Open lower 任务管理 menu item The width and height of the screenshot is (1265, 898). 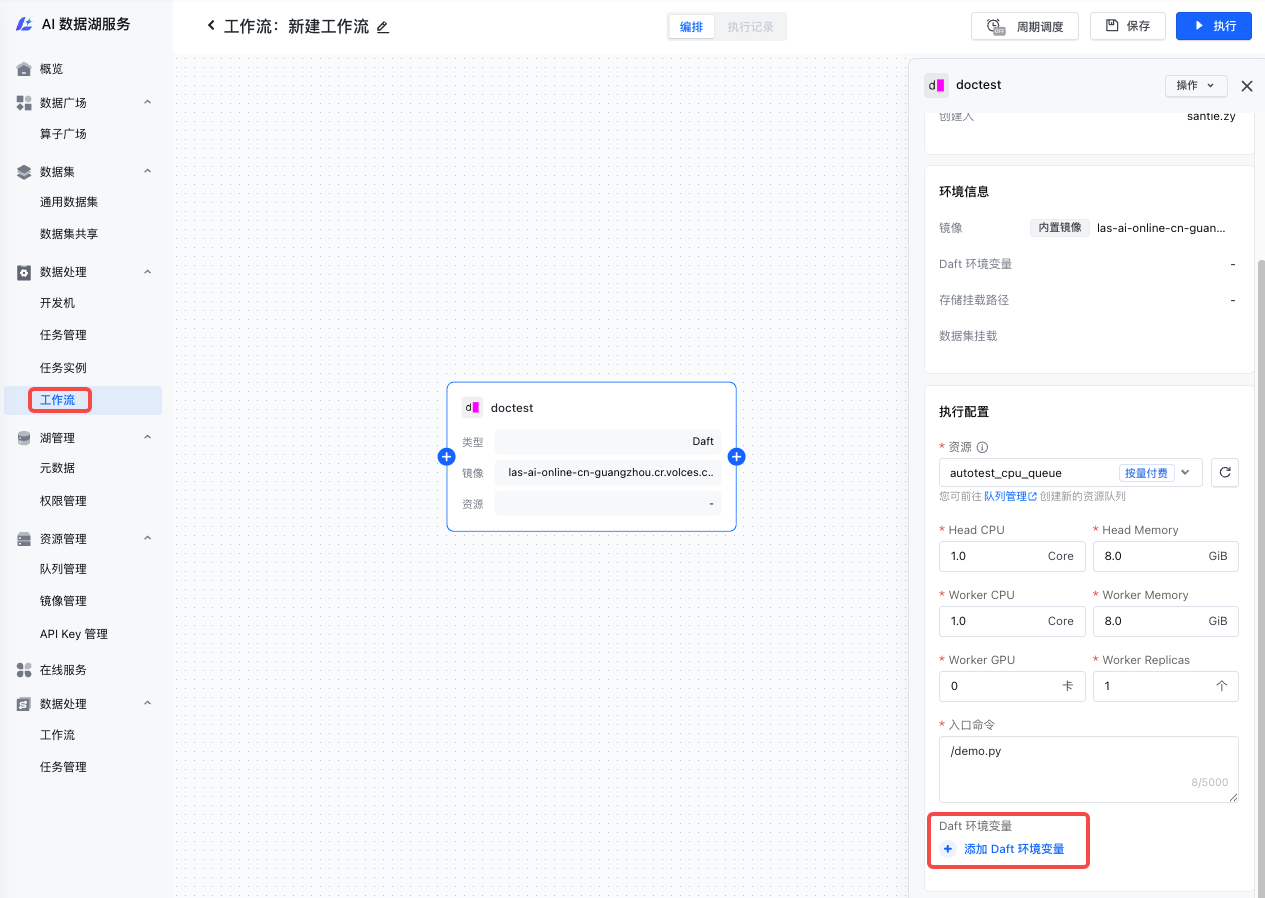pos(63,767)
